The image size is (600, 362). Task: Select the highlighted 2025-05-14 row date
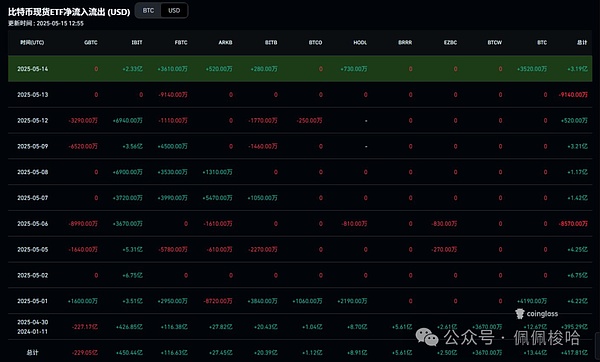tap(33, 69)
